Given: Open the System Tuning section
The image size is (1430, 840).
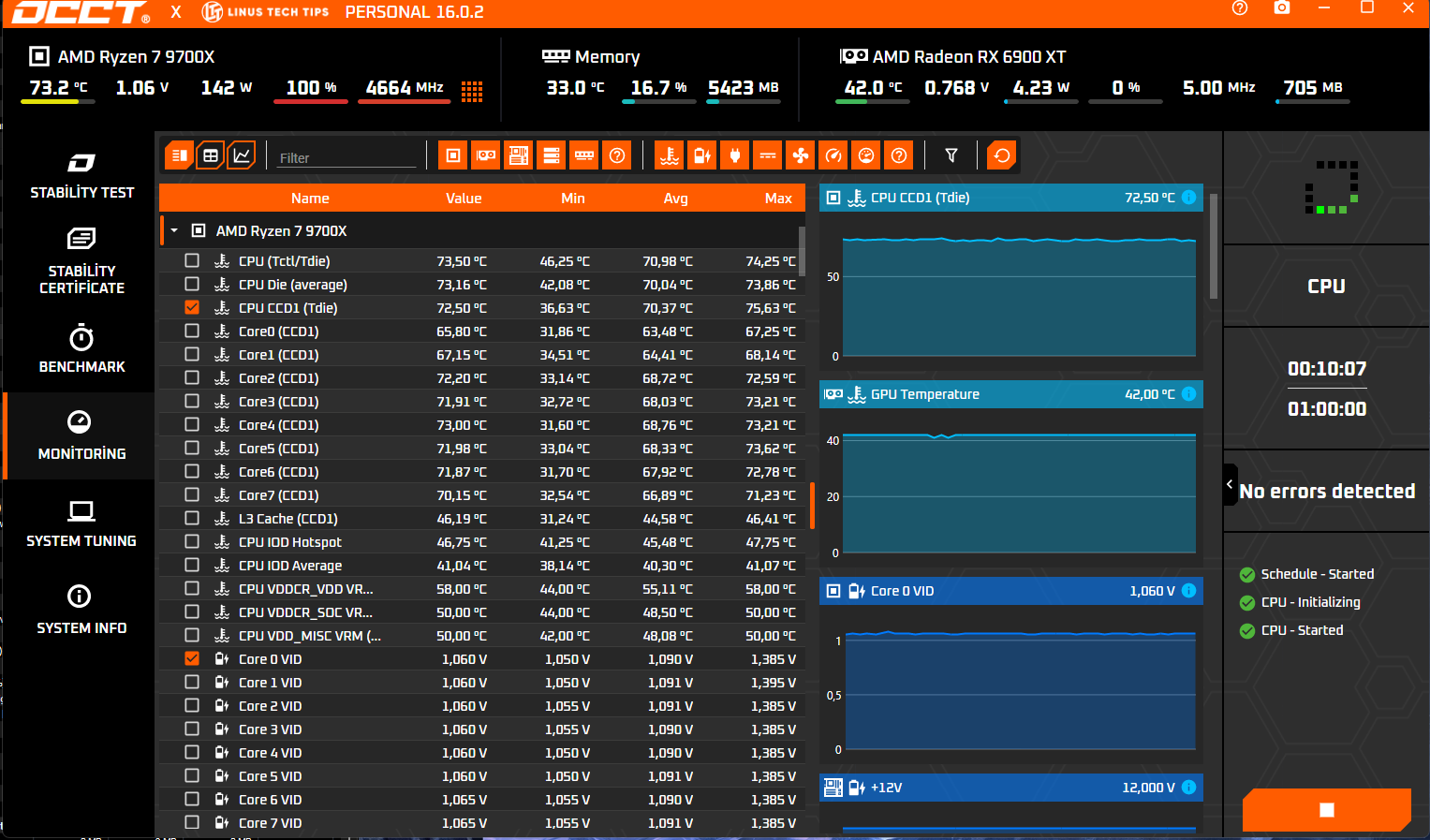Looking at the screenshot, I should tap(81, 523).
